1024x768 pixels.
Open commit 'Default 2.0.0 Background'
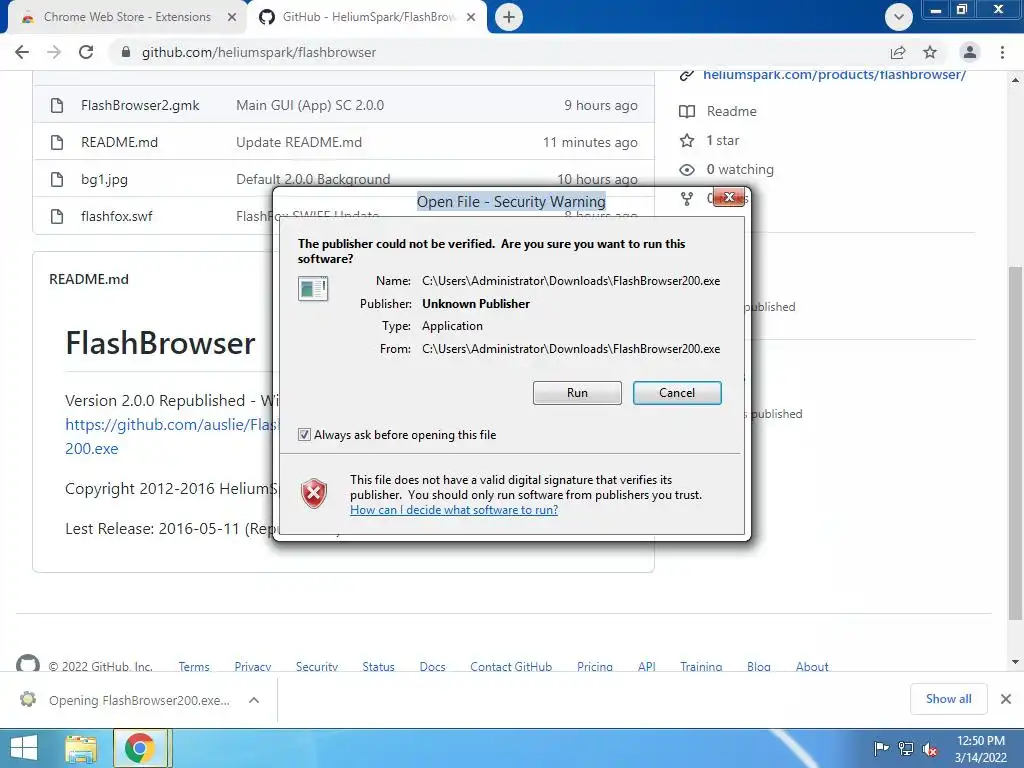(313, 179)
